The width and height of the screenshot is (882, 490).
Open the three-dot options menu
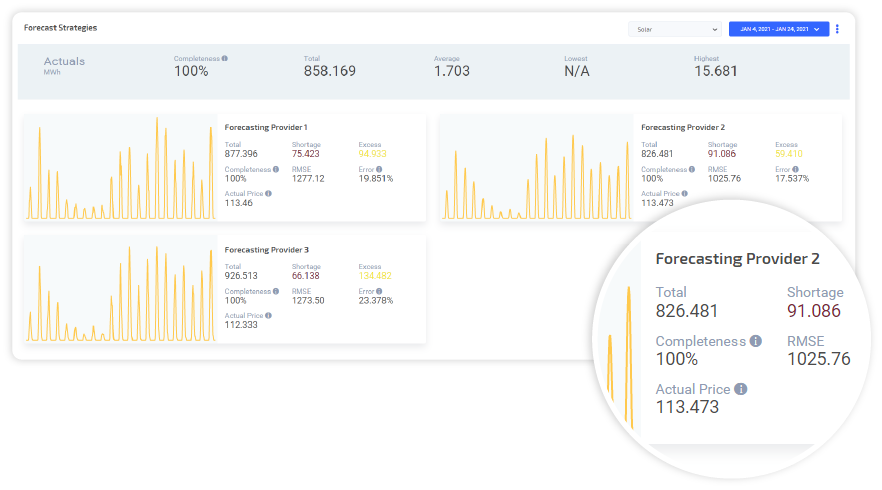(837, 29)
